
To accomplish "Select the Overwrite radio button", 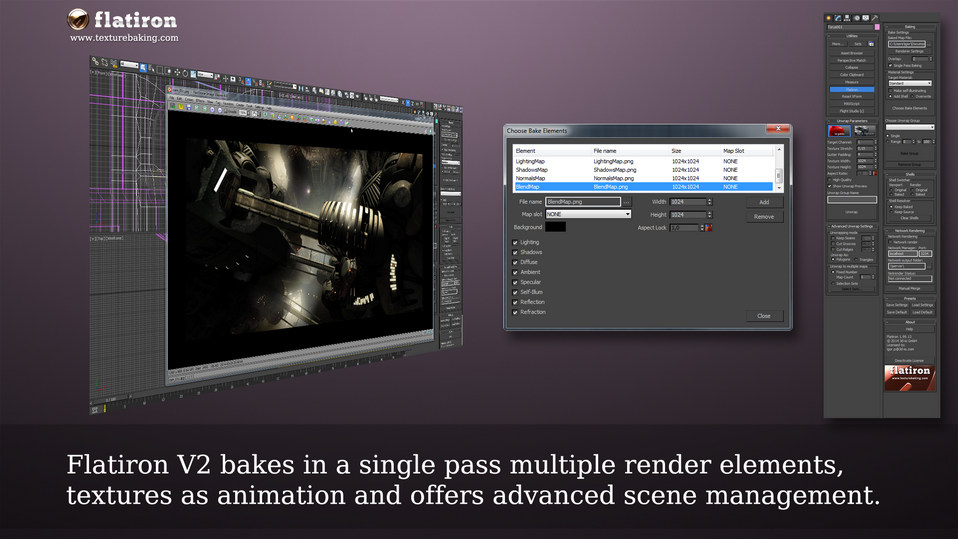I will pos(913,96).
